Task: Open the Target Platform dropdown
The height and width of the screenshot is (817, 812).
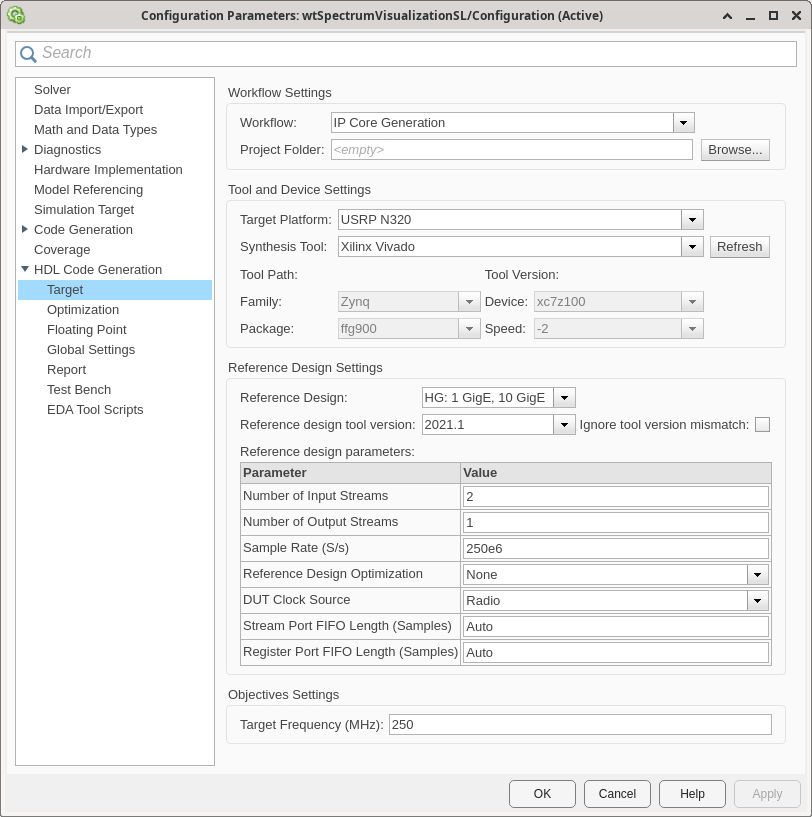Action: (x=692, y=219)
